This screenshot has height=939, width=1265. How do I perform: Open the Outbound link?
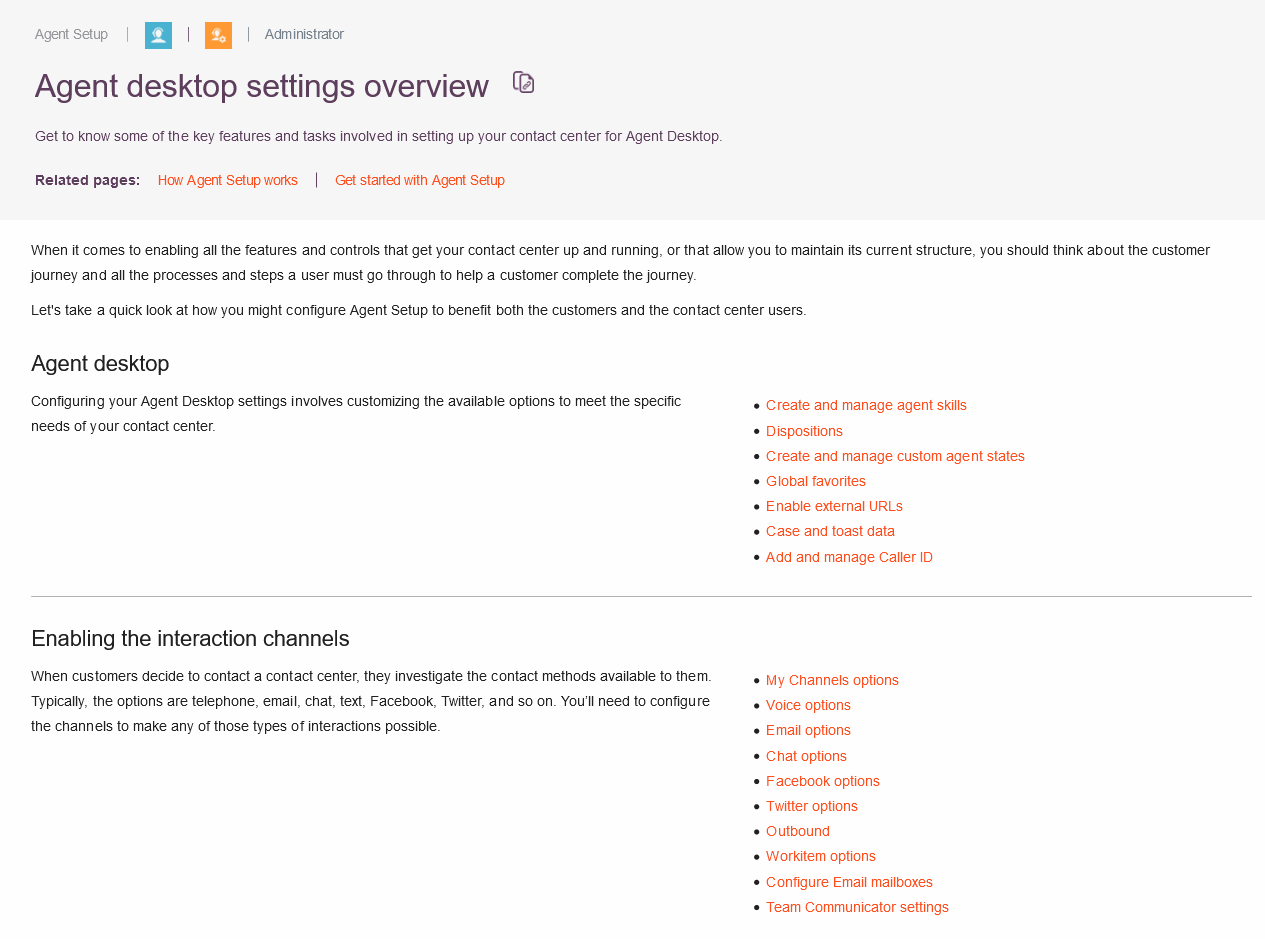pos(798,831)
